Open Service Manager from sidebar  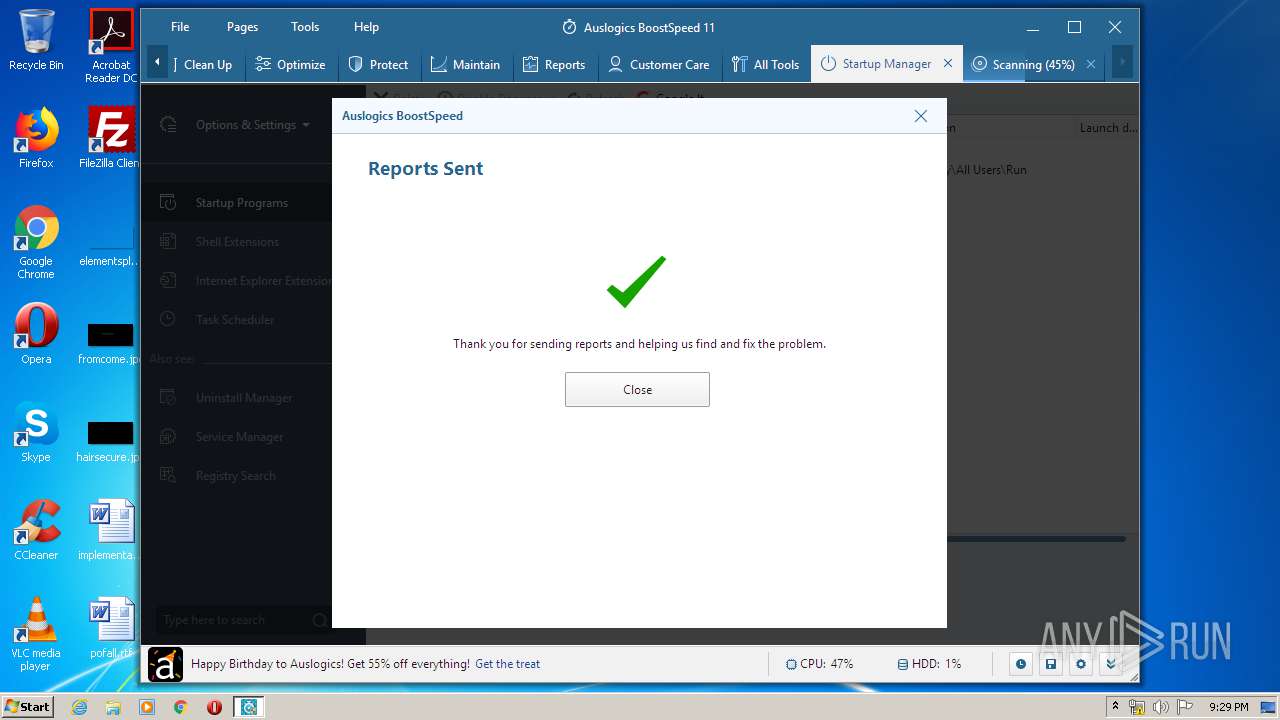click(x=236, y=437)
